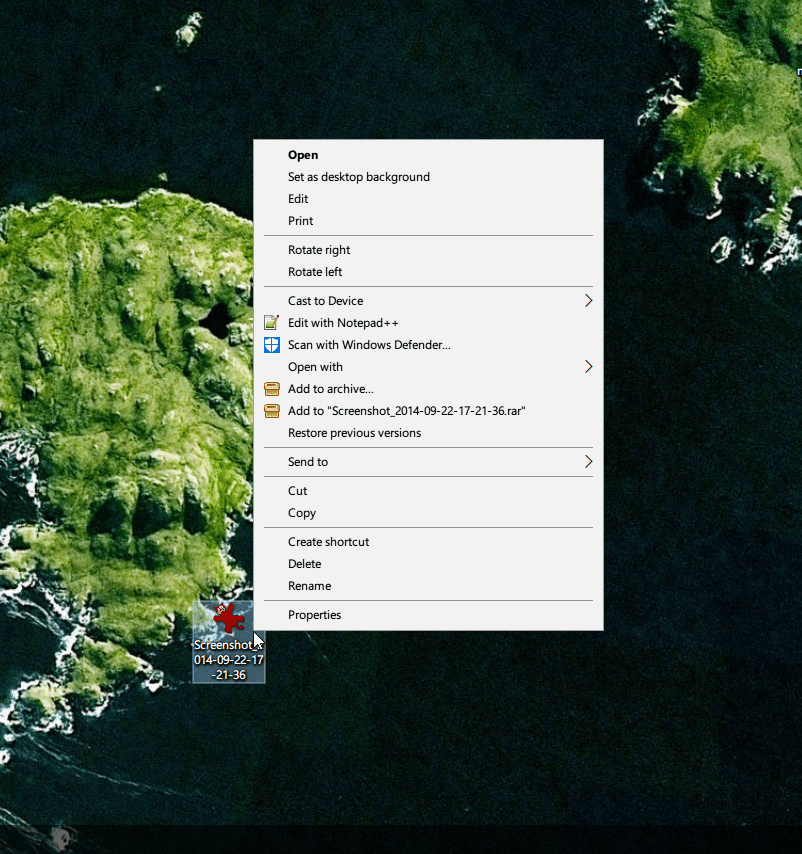Image resolution: width=802 pixels, height=854 pixels.
Task: Click the Notepad++ icon in the menu
Action: [272, 323]
